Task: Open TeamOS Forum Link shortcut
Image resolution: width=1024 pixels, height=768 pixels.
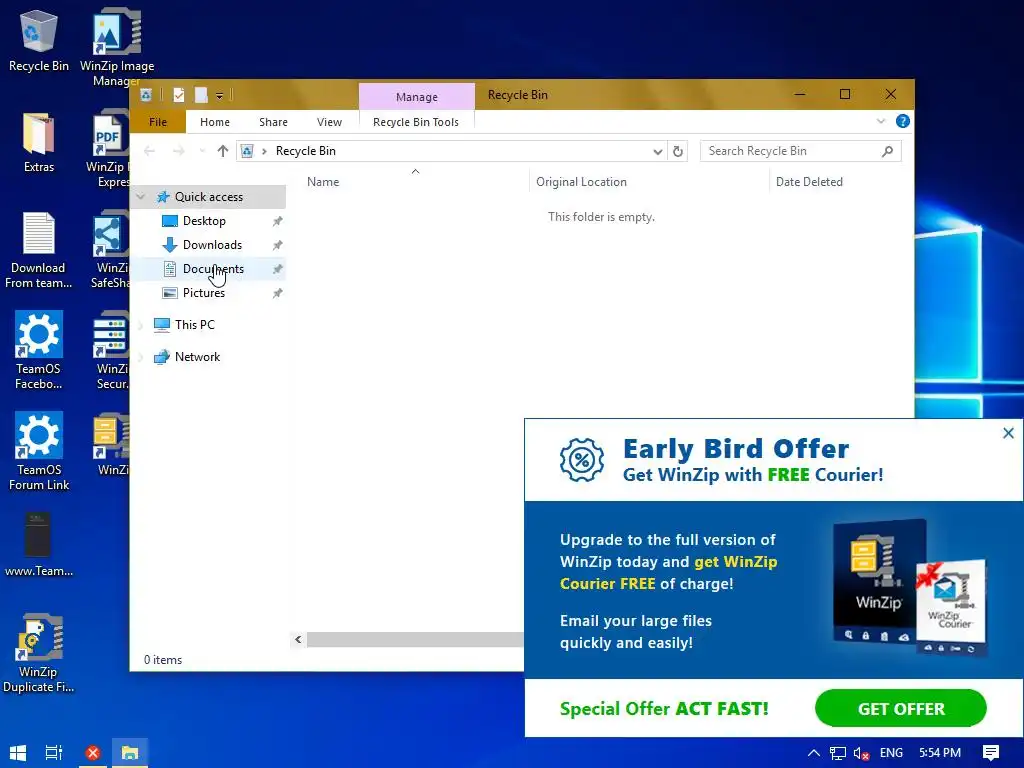Action: pyautogui.click(x=39, y=452)
